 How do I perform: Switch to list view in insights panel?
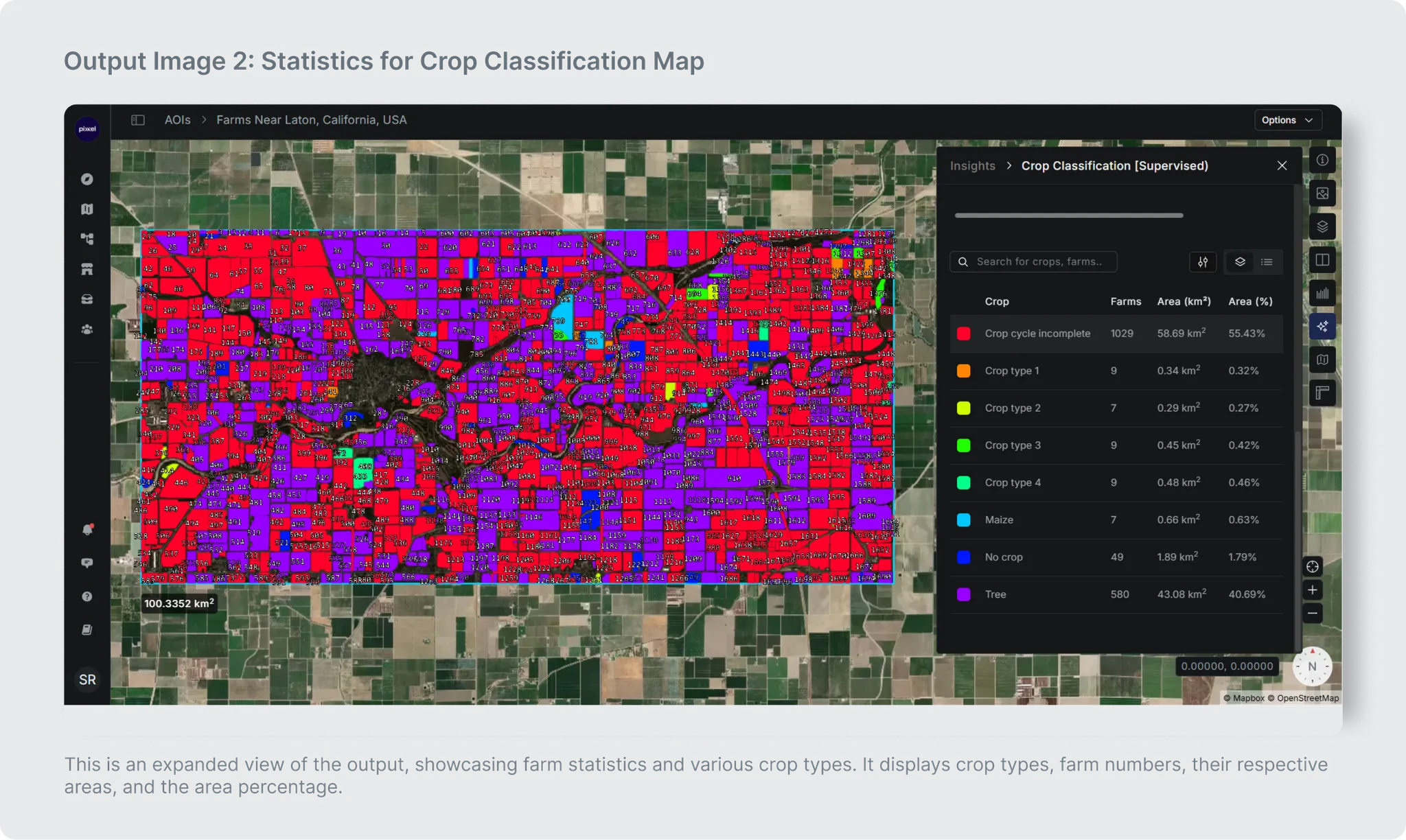coord(1267,261)
